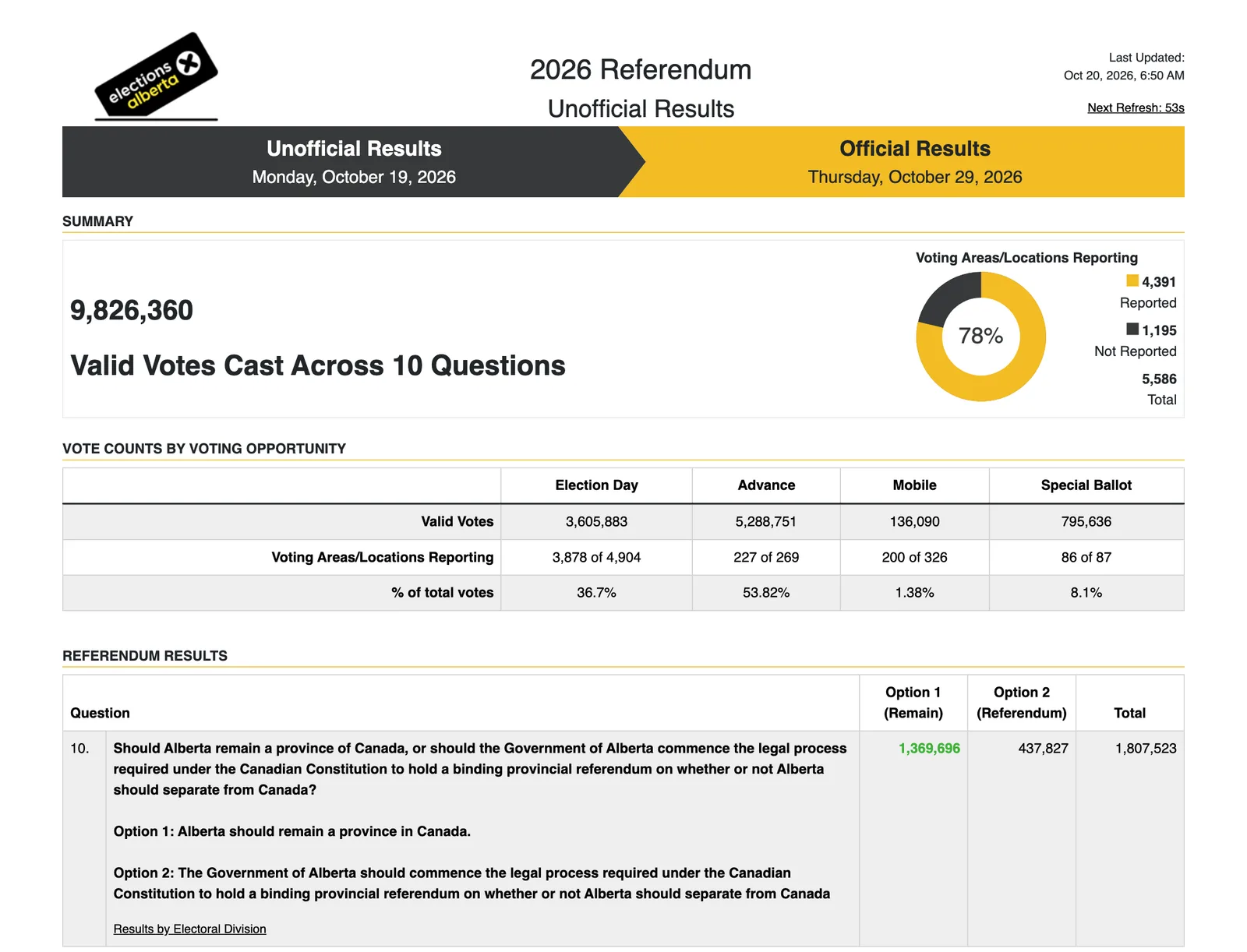1247x952 pixels.
Task: Click the 5,586 Total count
Action: point(1159,379)
